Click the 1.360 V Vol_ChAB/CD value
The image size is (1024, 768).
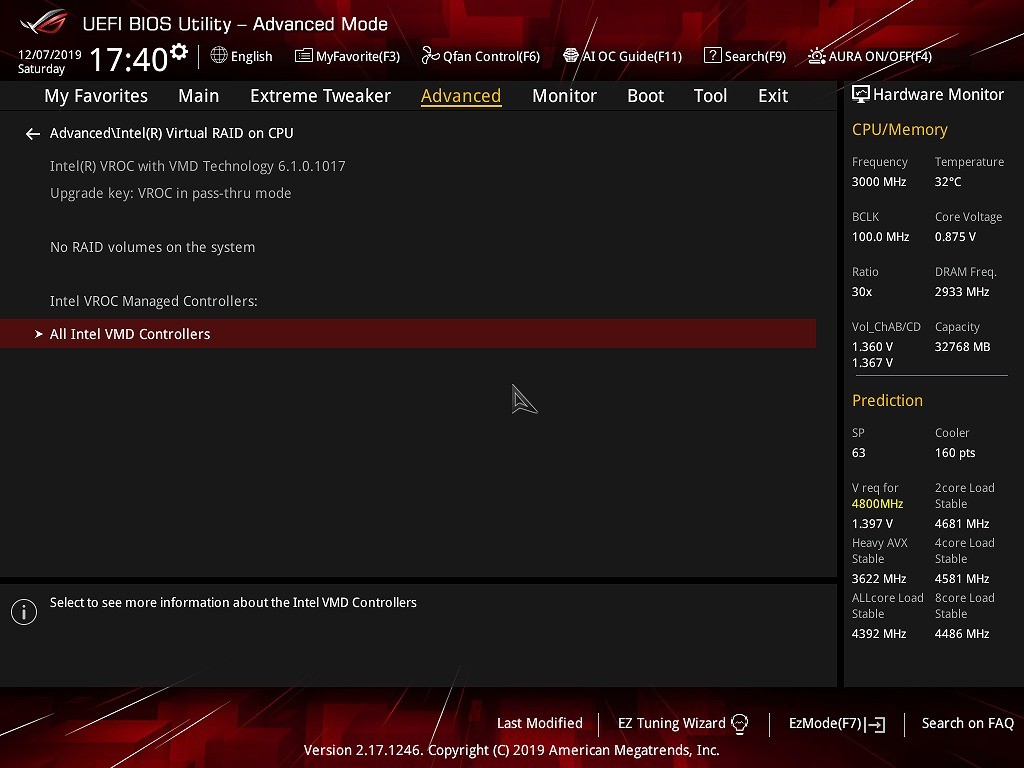[872, 347]
